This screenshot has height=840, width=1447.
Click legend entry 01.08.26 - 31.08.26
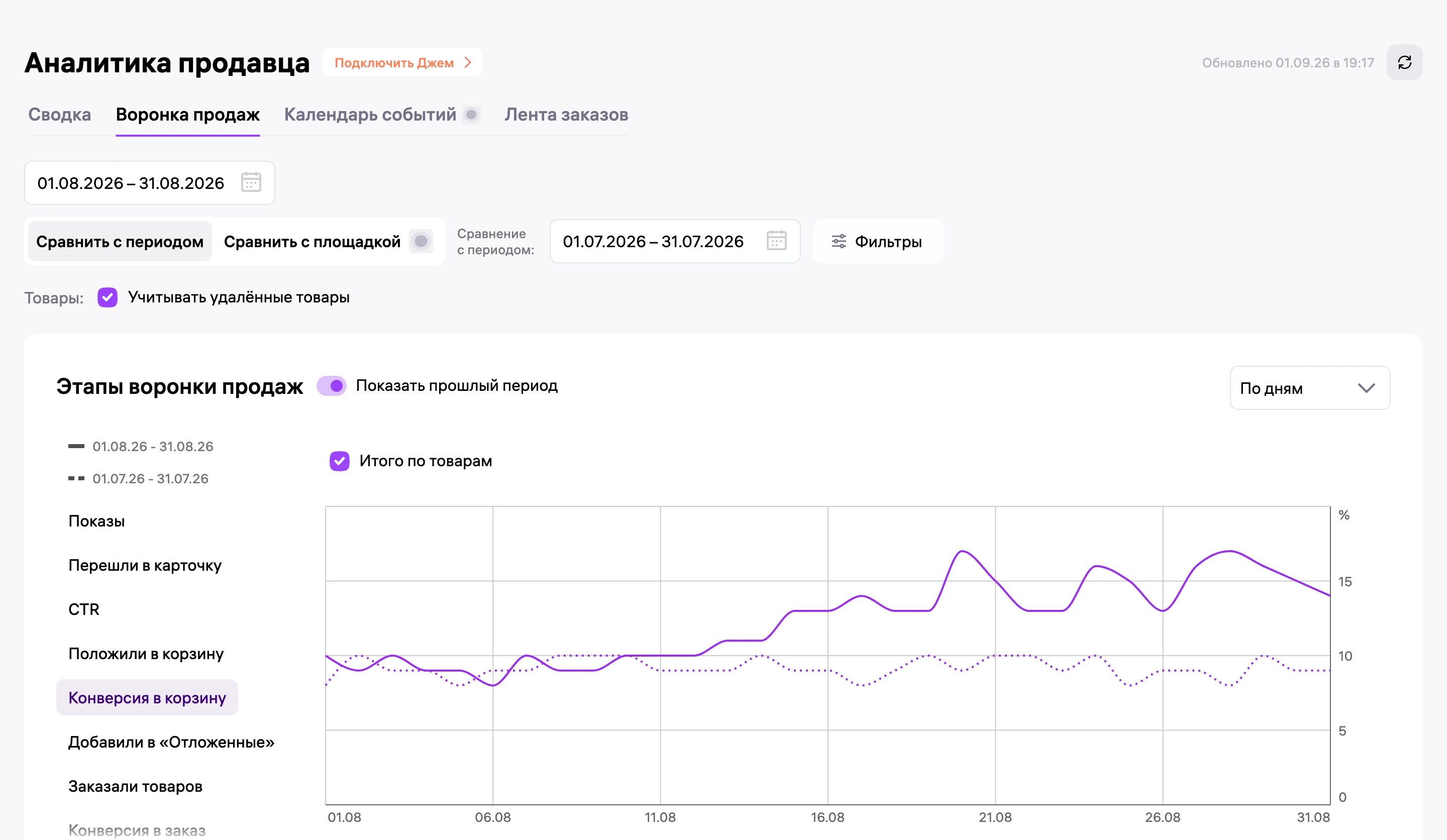(x=141, y=447)
